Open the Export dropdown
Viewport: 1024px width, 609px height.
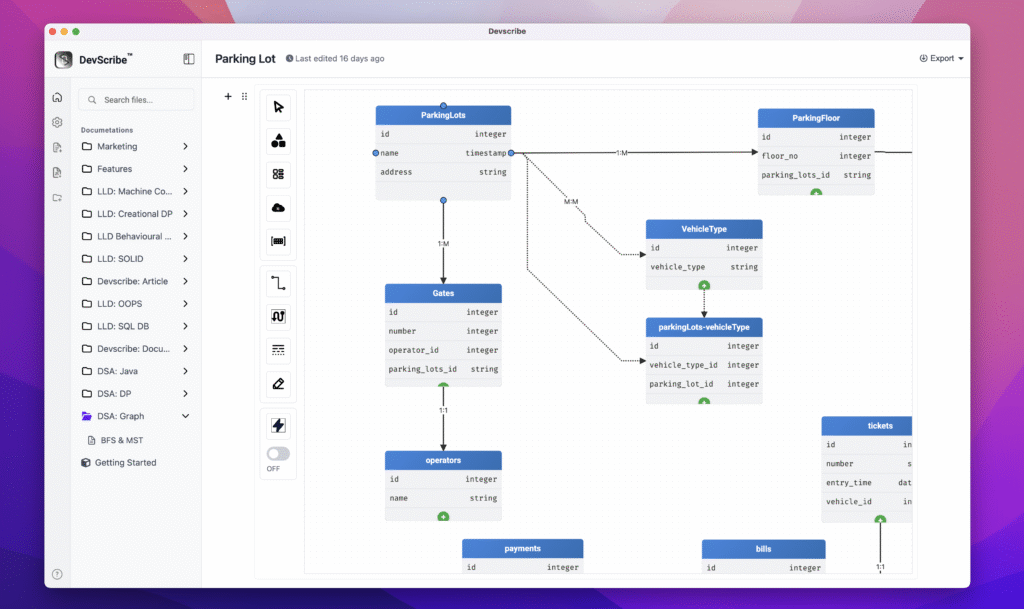click(x=941, y=59)
